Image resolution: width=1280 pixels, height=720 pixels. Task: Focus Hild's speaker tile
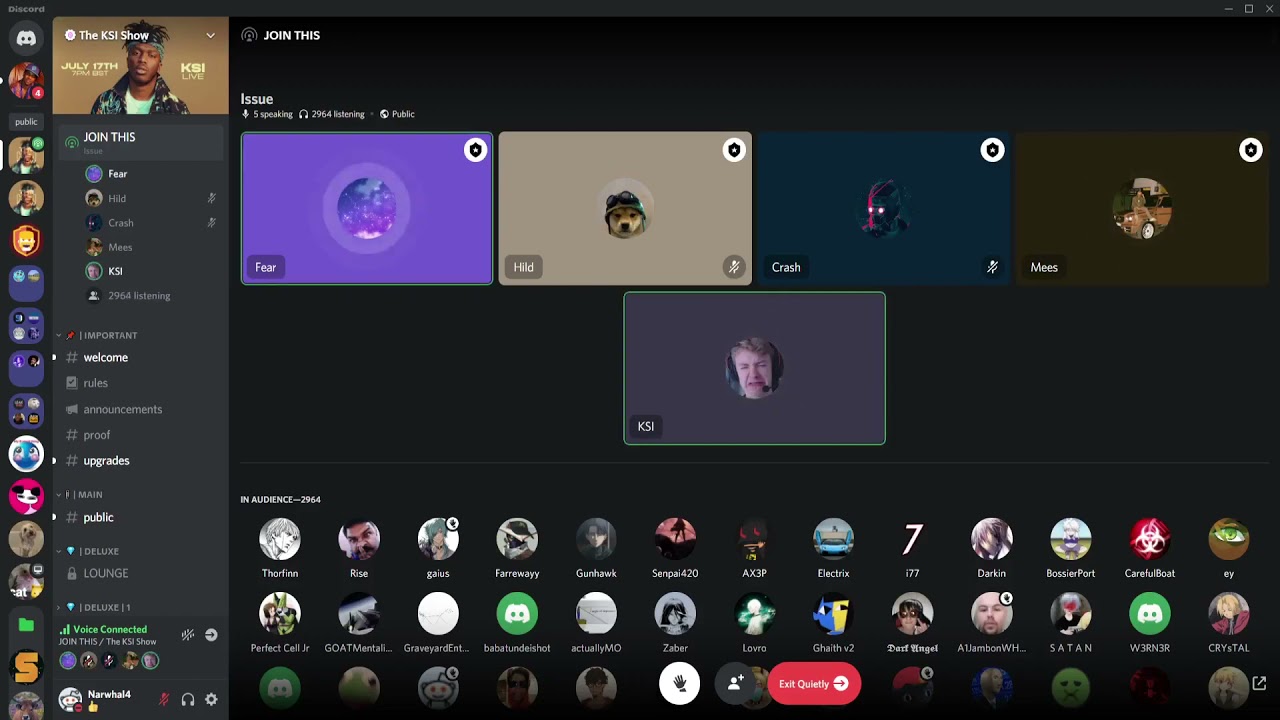[625, 208]
